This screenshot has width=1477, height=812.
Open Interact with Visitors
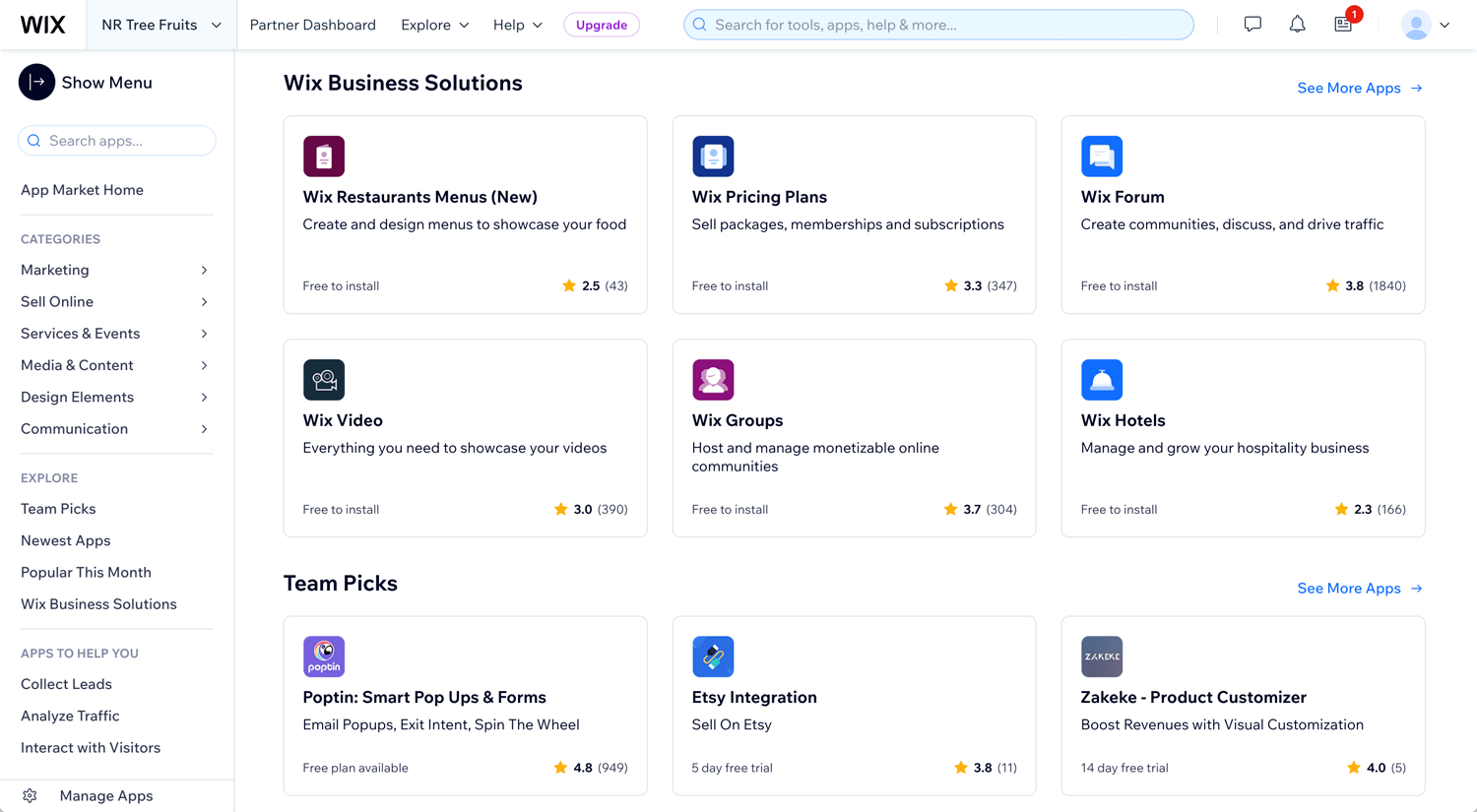91,747
